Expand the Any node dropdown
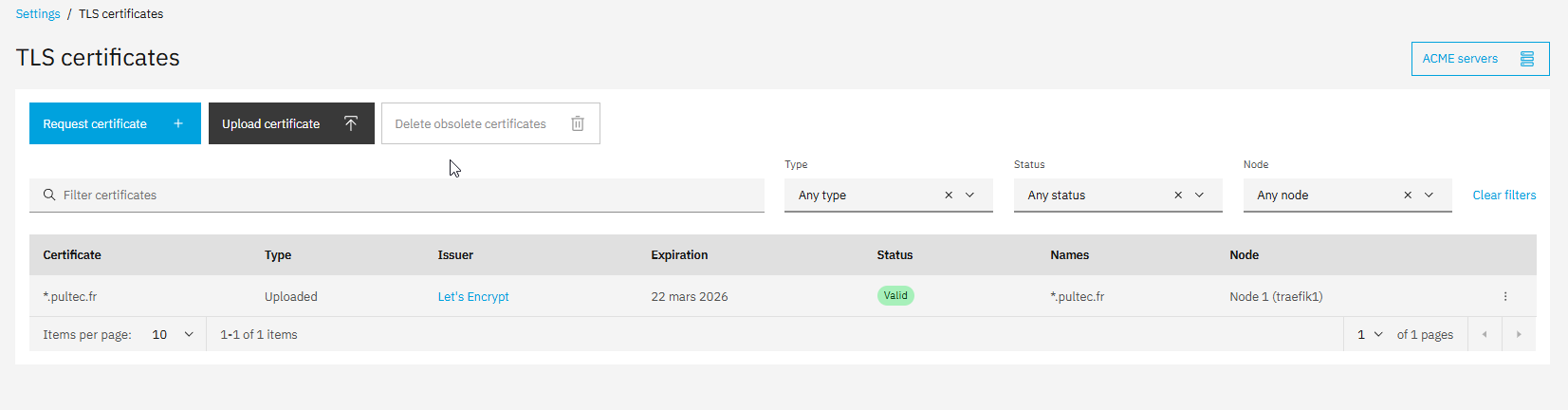 1429,196
